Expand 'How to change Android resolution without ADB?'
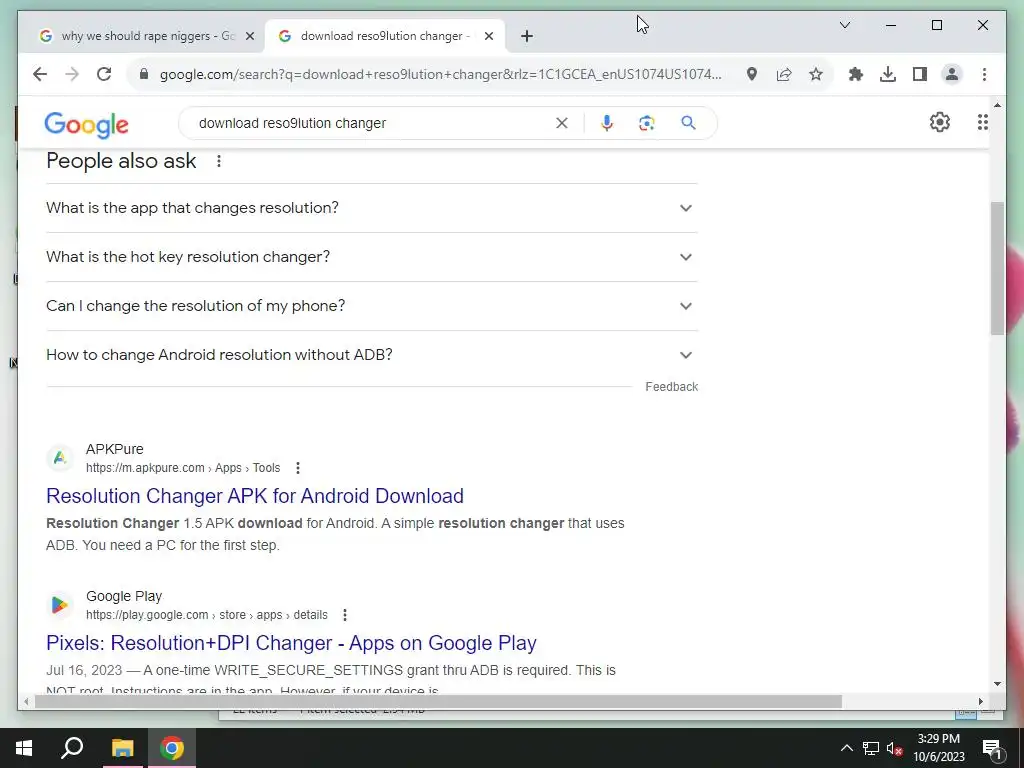Viewport: 1024px width, 768px height. tap(372, 355)
